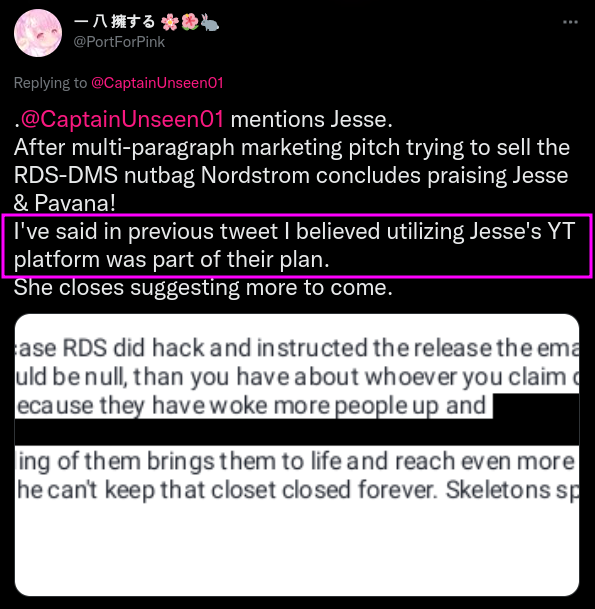This screenshot has width=595, height=609.
Task: Click the "woke more people up" line in image
Action: pos(252,405)
